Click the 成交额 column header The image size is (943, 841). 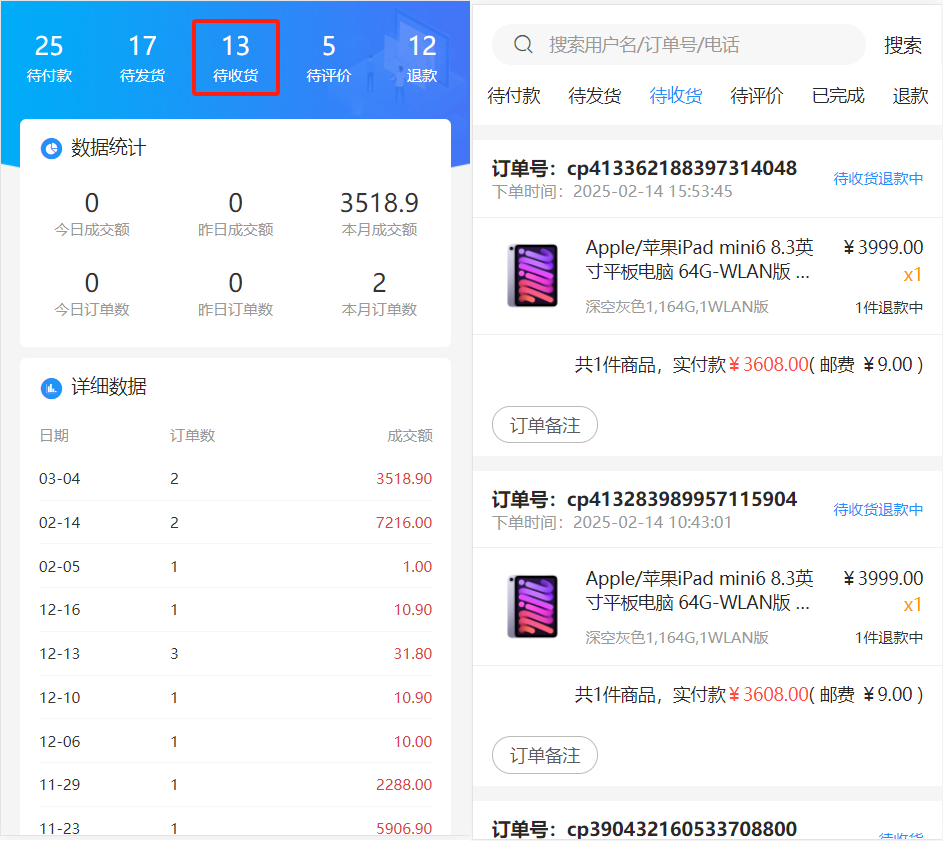click(410, 436)
